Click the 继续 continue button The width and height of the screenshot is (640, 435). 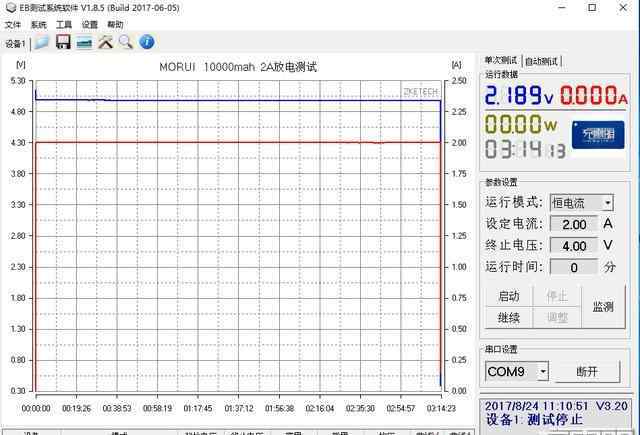(x=509, y=317)
